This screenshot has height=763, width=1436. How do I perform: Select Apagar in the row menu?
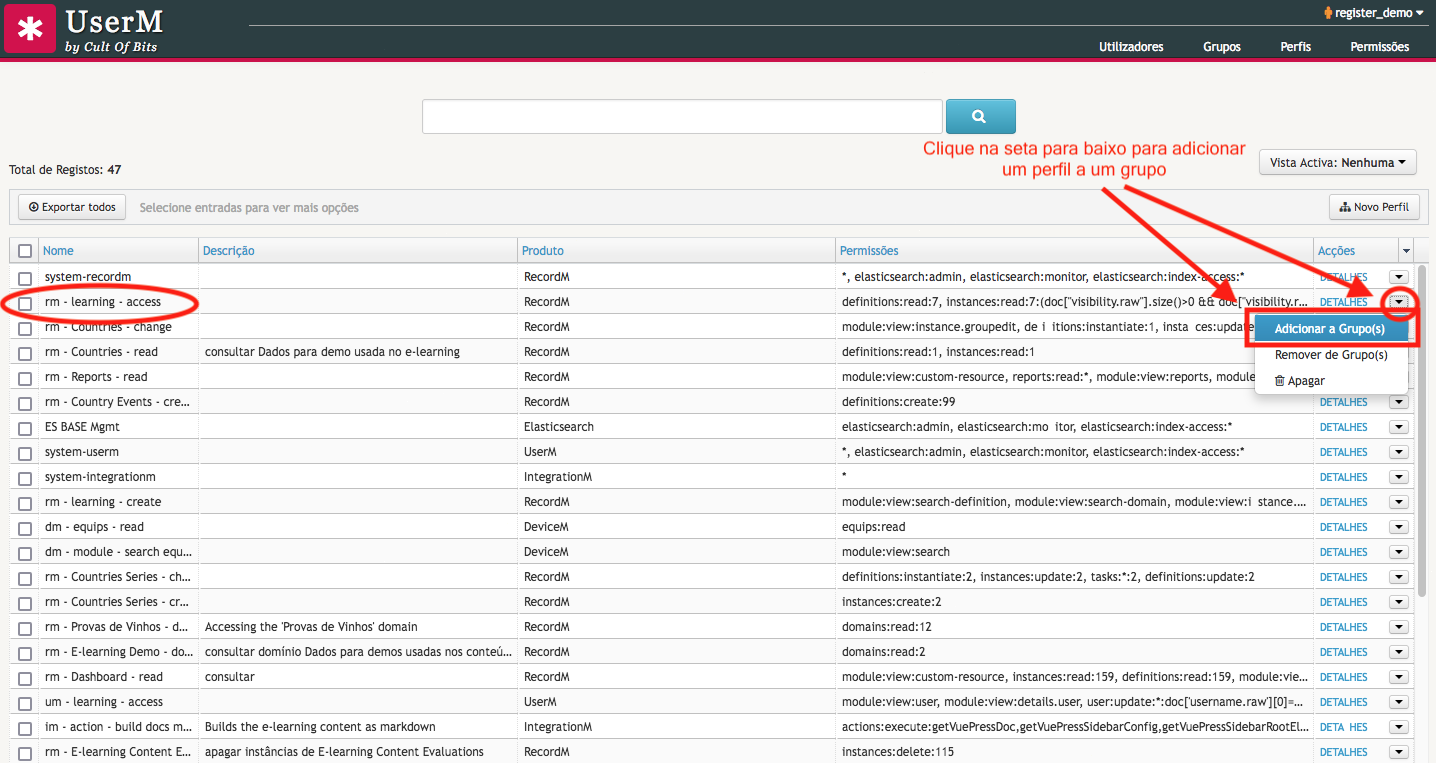[1331, 381]
